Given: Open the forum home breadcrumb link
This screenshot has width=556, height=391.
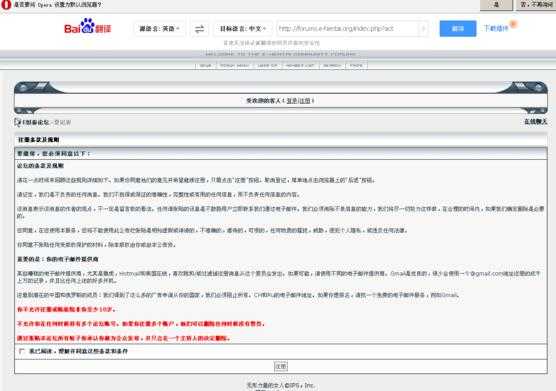Looking at the screenshot, I should (36, 122).
